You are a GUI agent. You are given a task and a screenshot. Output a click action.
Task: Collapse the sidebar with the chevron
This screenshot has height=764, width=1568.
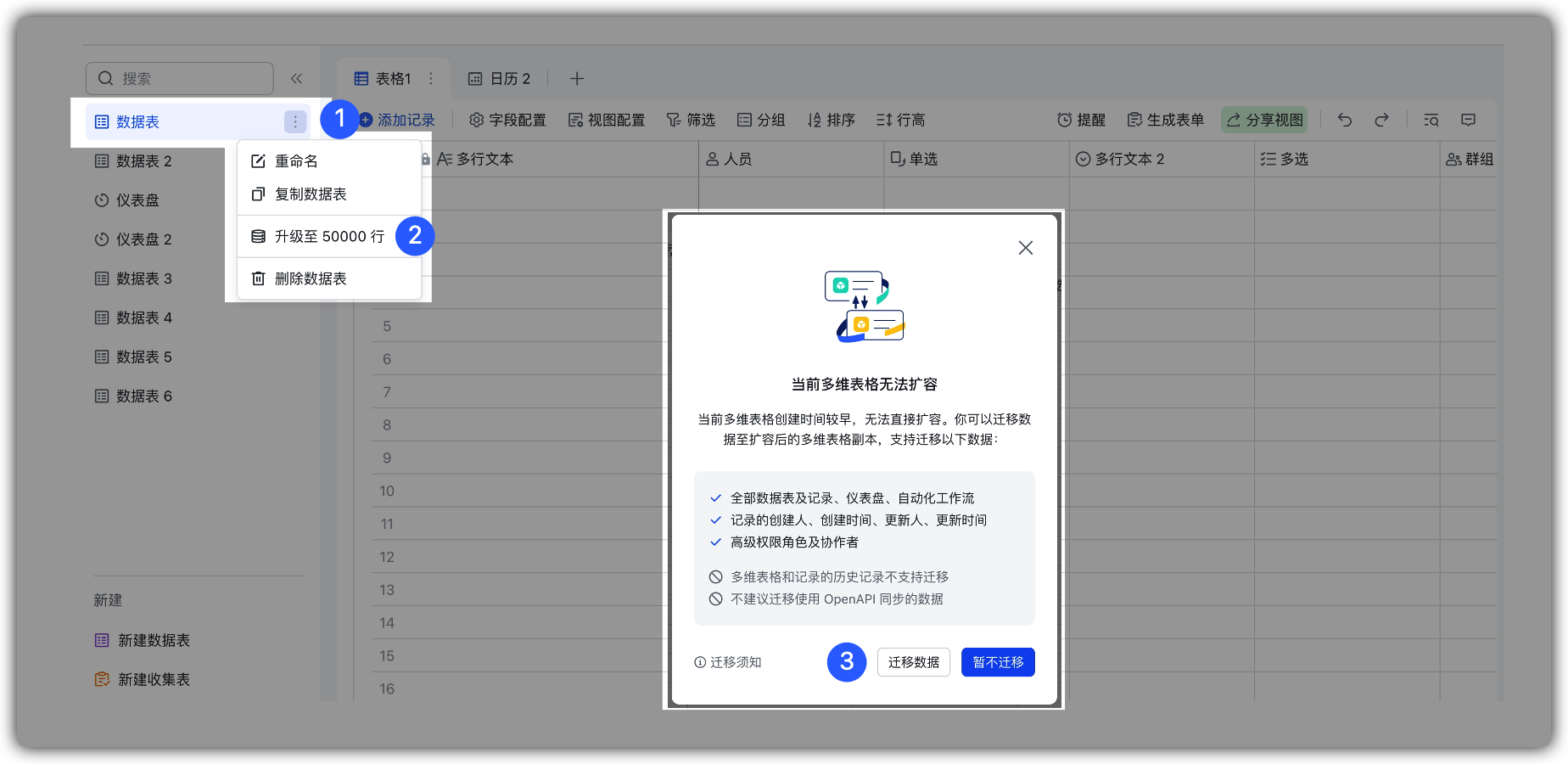(x=296, y=77)
